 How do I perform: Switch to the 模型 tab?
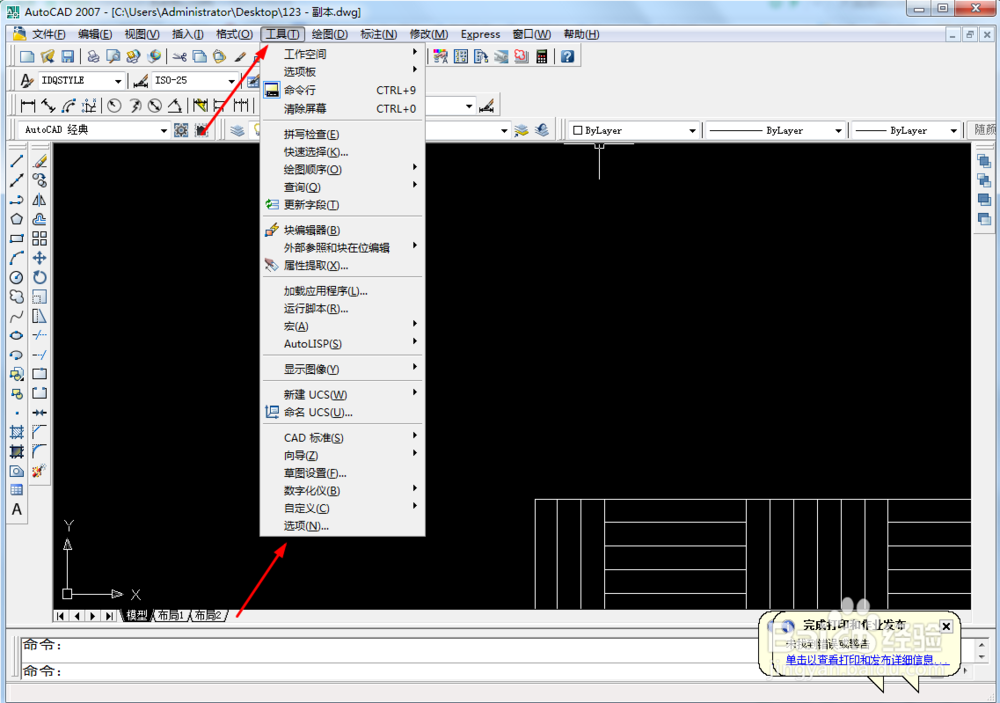point(137,616)
